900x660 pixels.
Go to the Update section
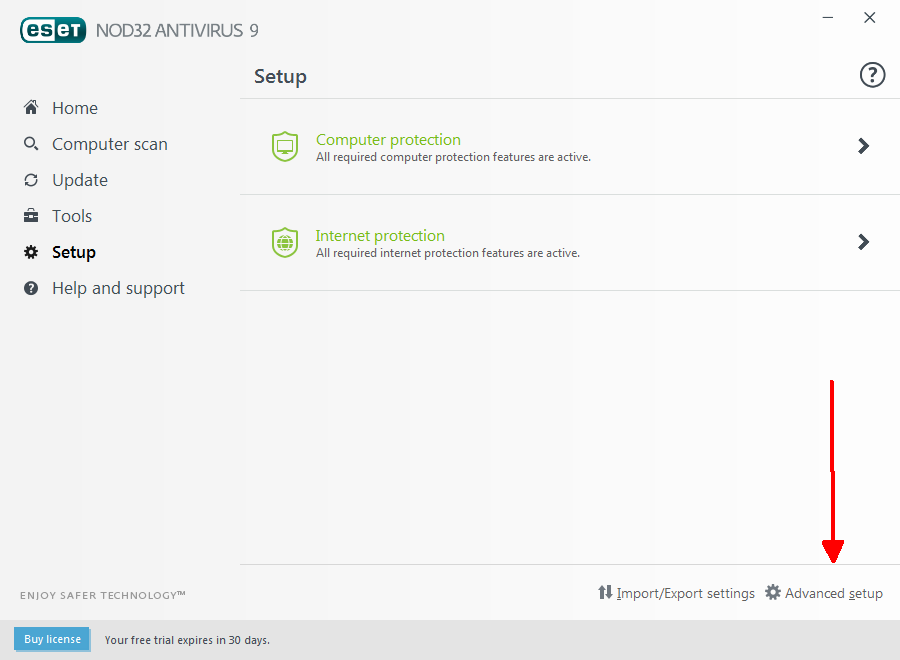(x=80, y=180)
